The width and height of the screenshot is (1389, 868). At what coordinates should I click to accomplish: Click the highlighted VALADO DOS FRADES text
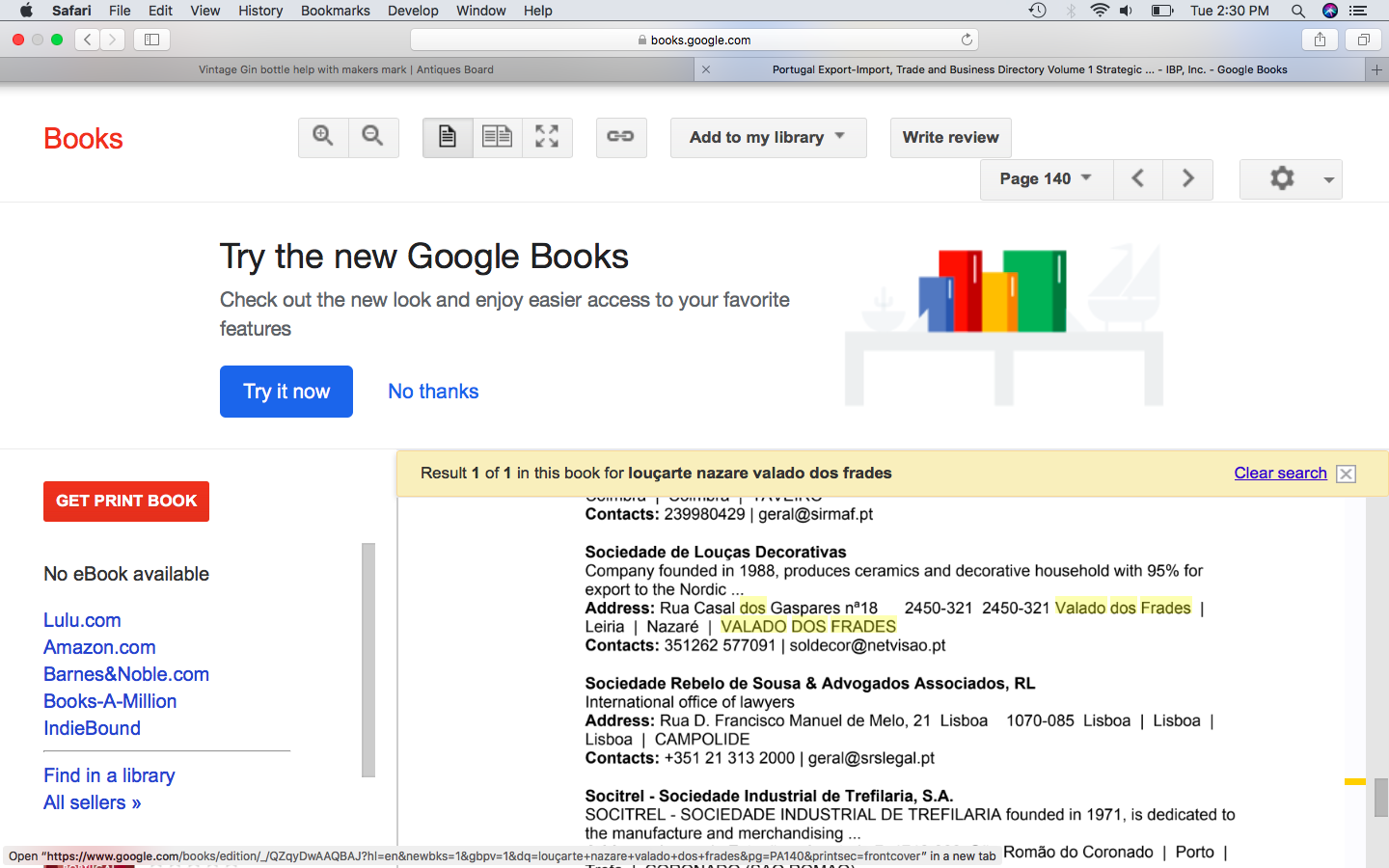(x=808, y=626)
